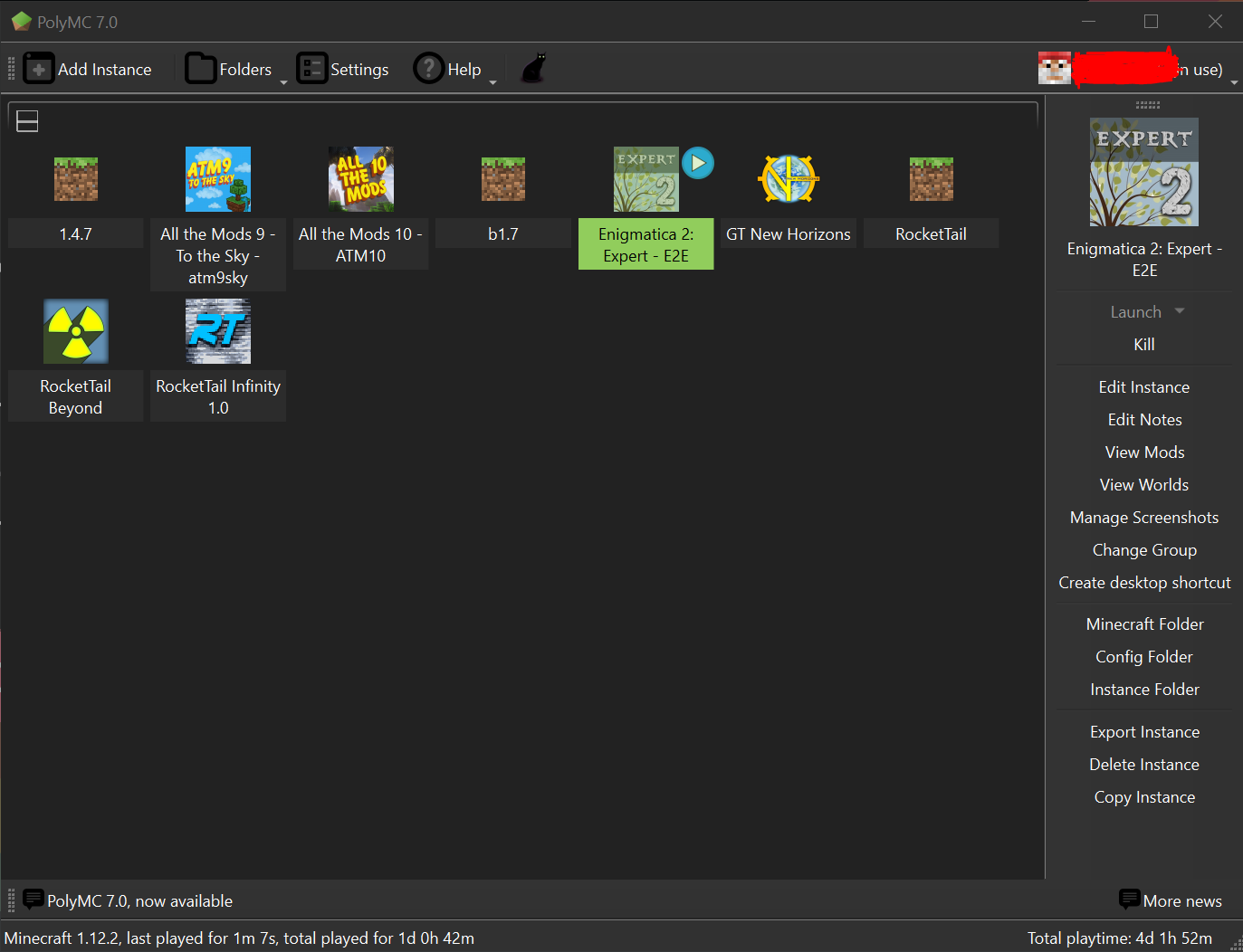Image resolution: width=1243 pixels, height=952 pixels.
Task: Open Manage Screenshots
Action: click(x=1144, y=518)
